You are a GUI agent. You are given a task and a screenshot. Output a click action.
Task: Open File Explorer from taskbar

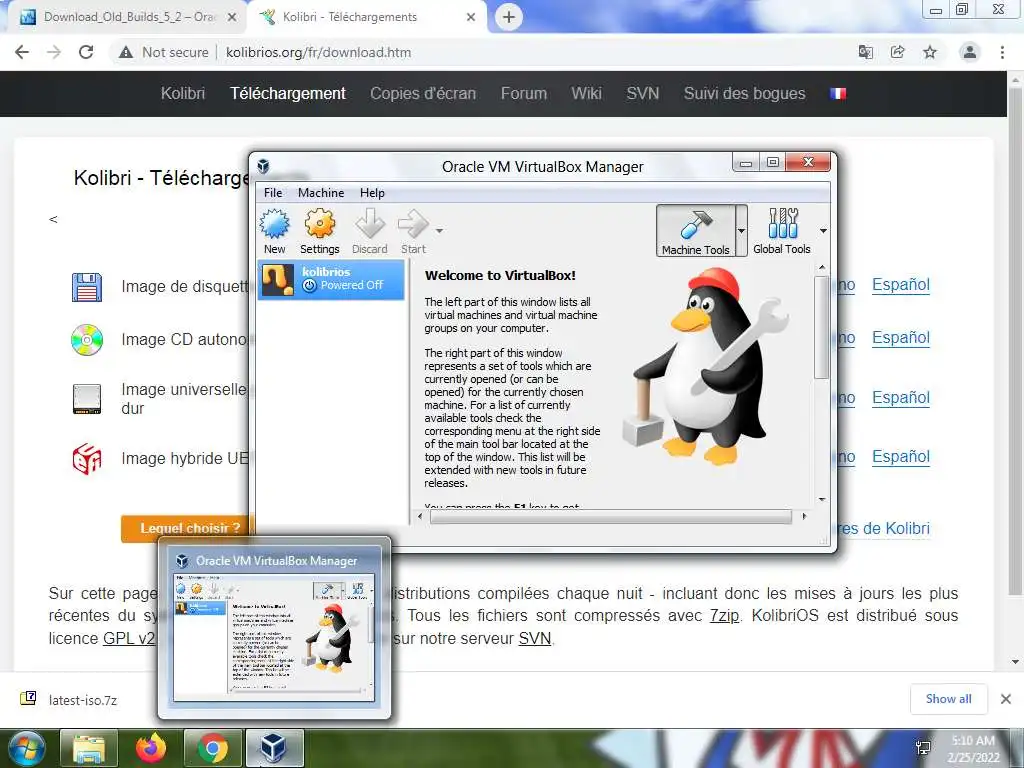89,748
